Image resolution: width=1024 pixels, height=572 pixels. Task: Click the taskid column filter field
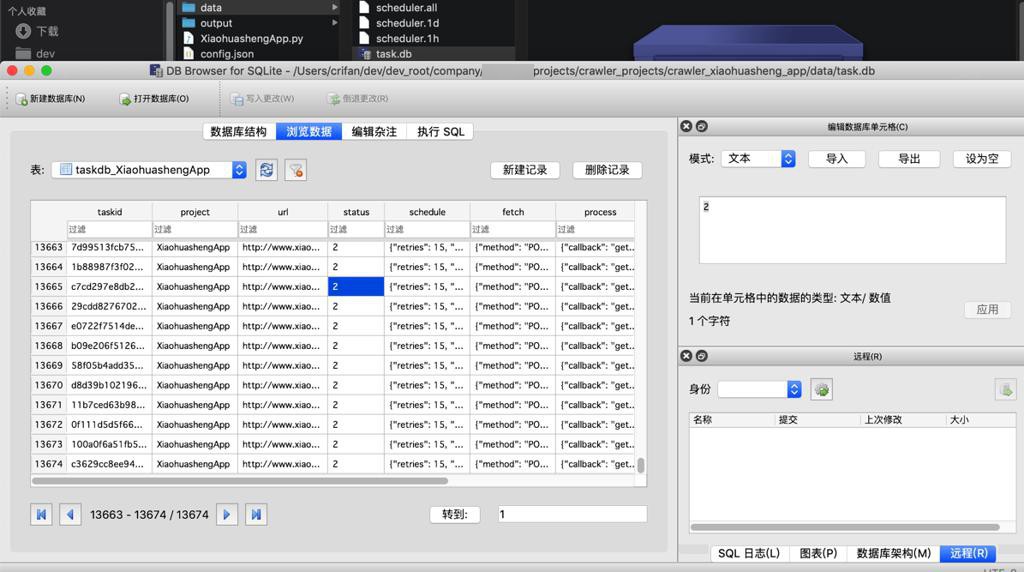109,229
